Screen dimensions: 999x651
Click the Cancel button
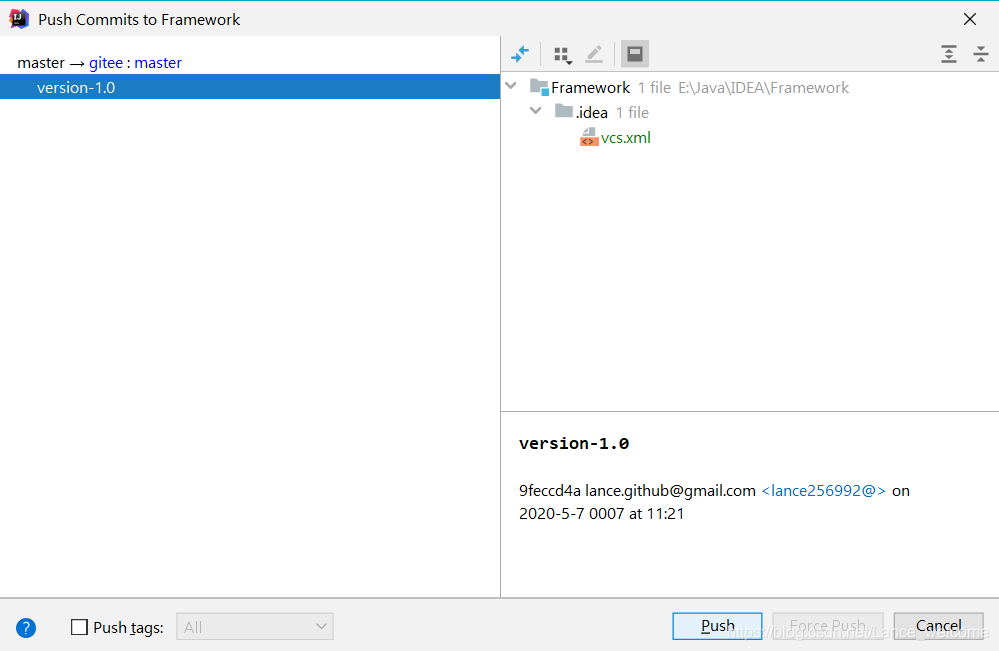click(x=938, y=626)
